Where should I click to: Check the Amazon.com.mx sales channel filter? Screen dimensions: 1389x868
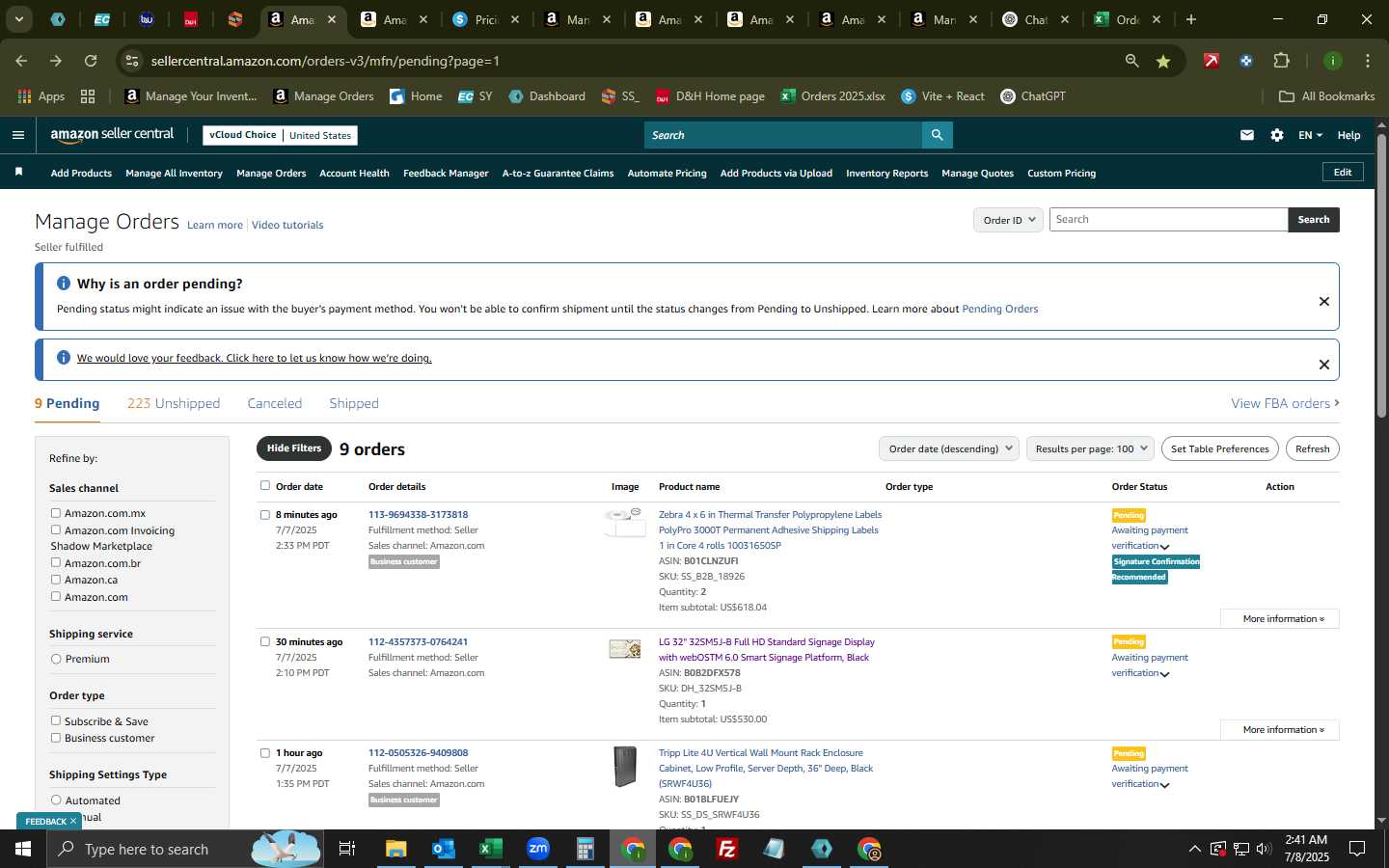pyautogui.click(x=56, y=513)
